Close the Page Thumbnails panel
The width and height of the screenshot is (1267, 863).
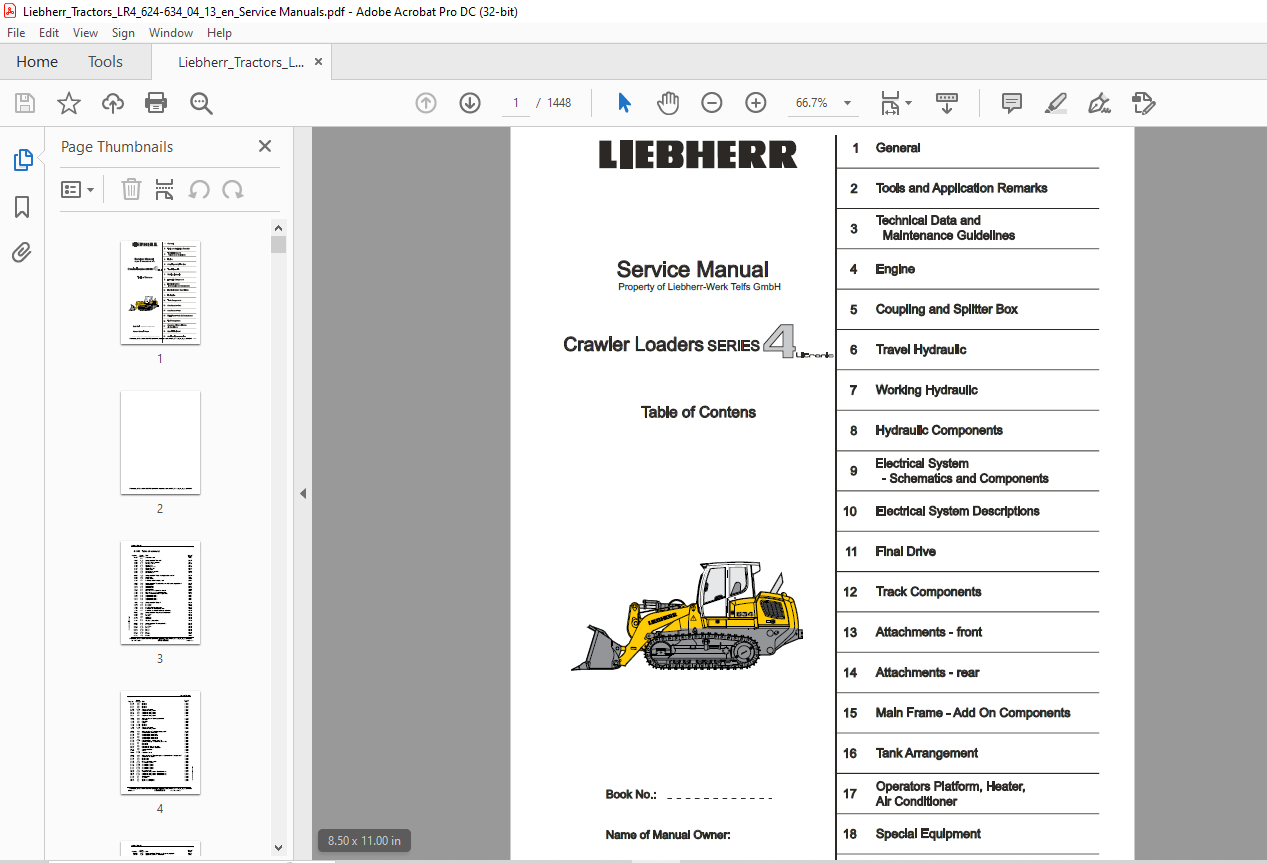265,146
